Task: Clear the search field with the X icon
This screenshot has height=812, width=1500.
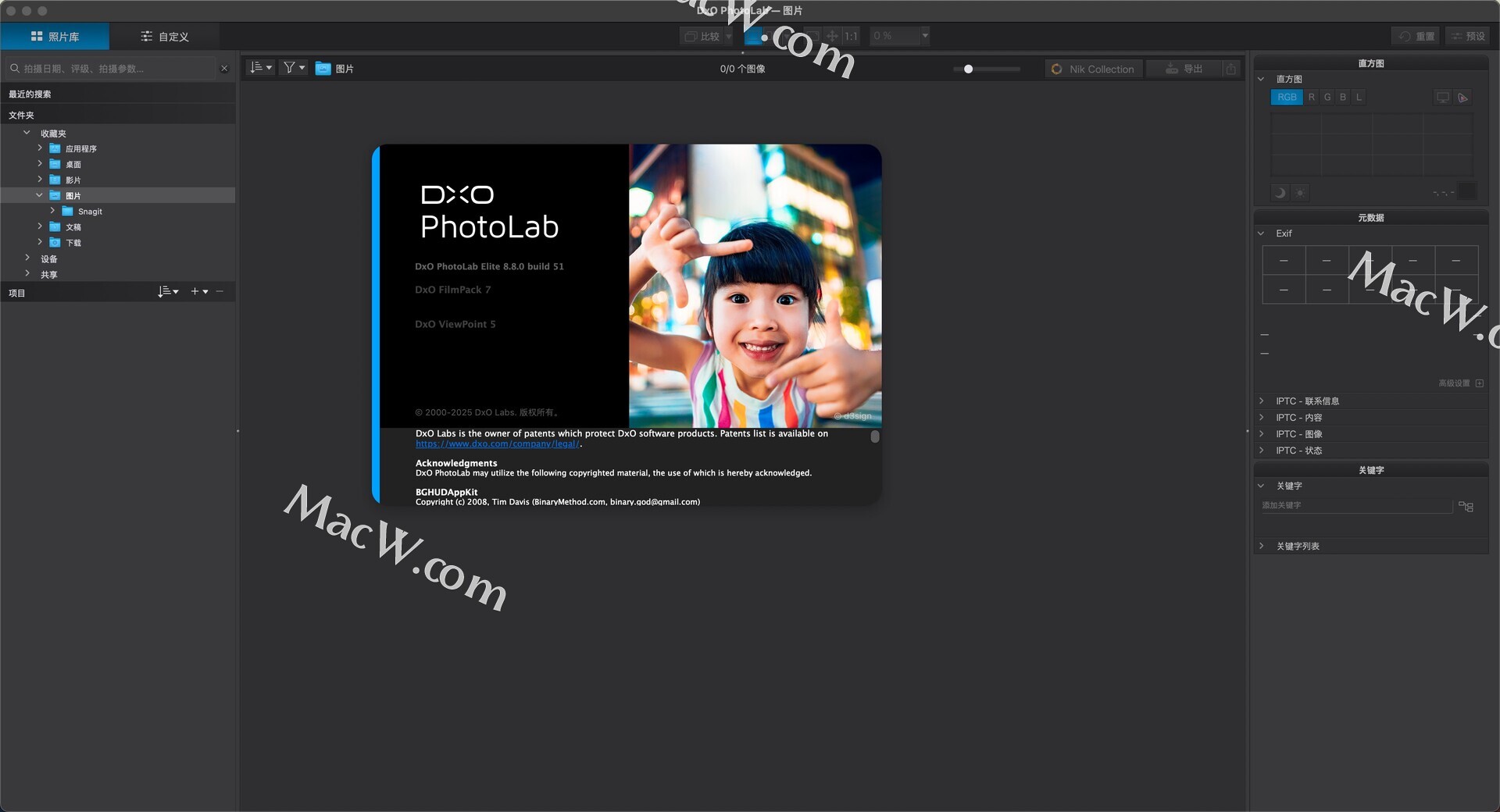Action: (224, 69)
